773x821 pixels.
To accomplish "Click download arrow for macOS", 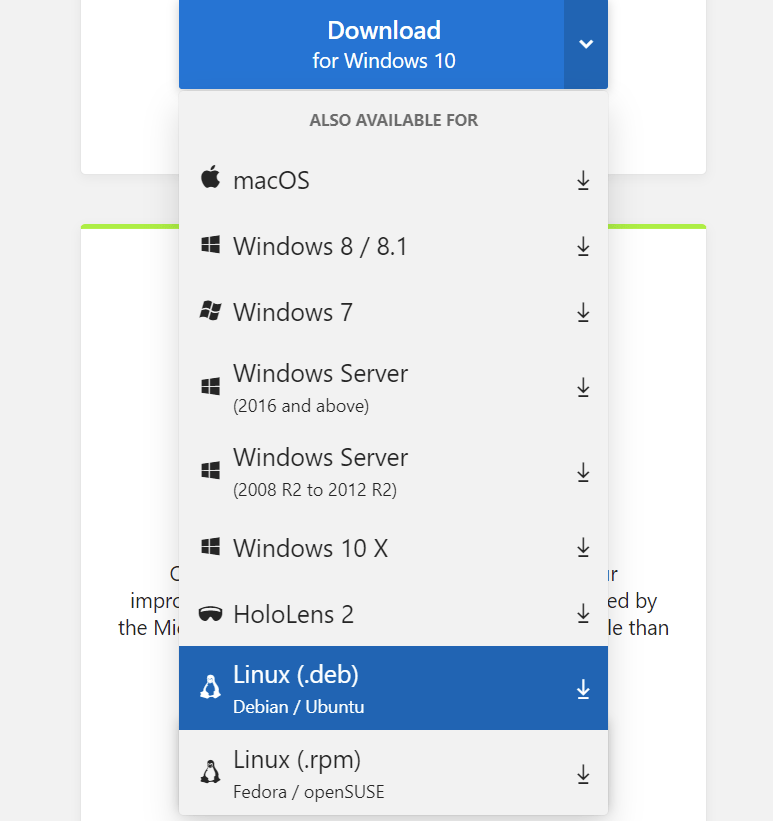I will [583, 181].
